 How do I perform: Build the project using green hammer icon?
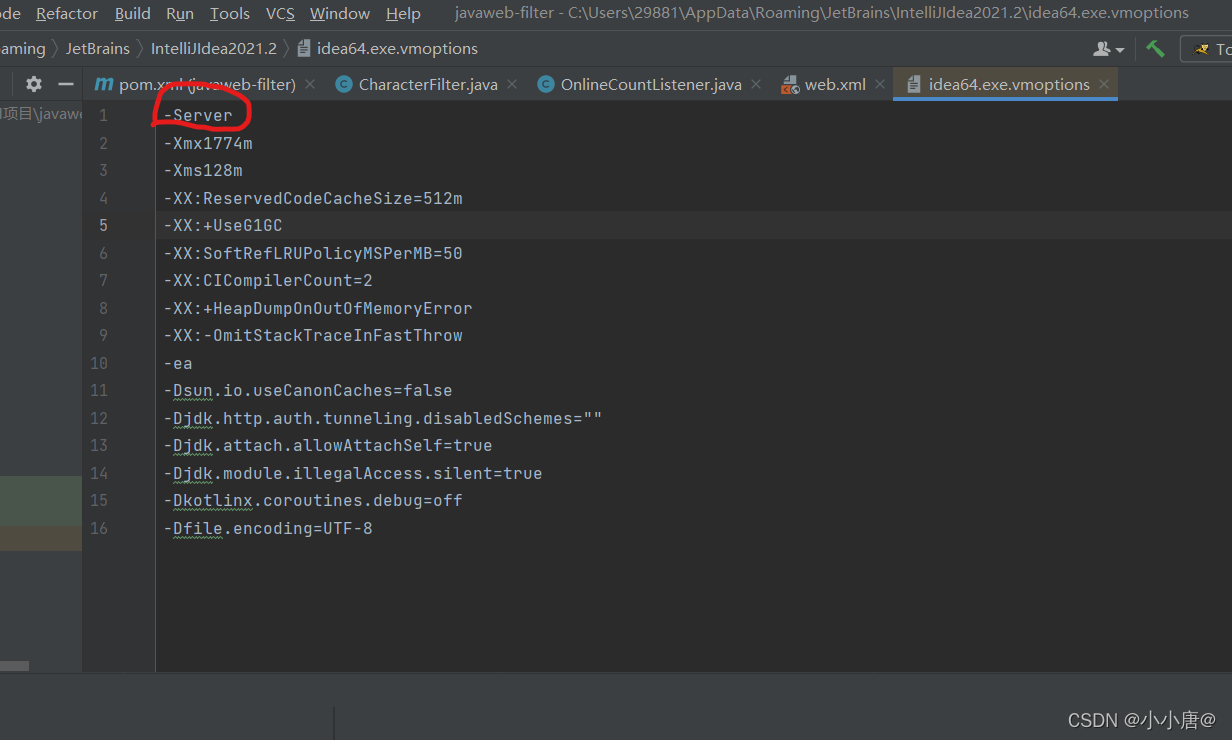click(1155, 48)
